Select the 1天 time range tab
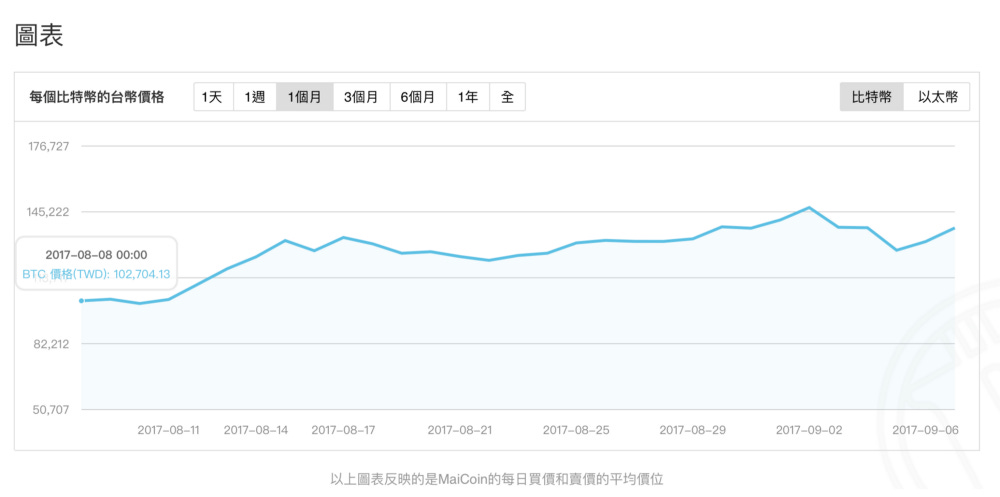 click(x=213, y=97)
